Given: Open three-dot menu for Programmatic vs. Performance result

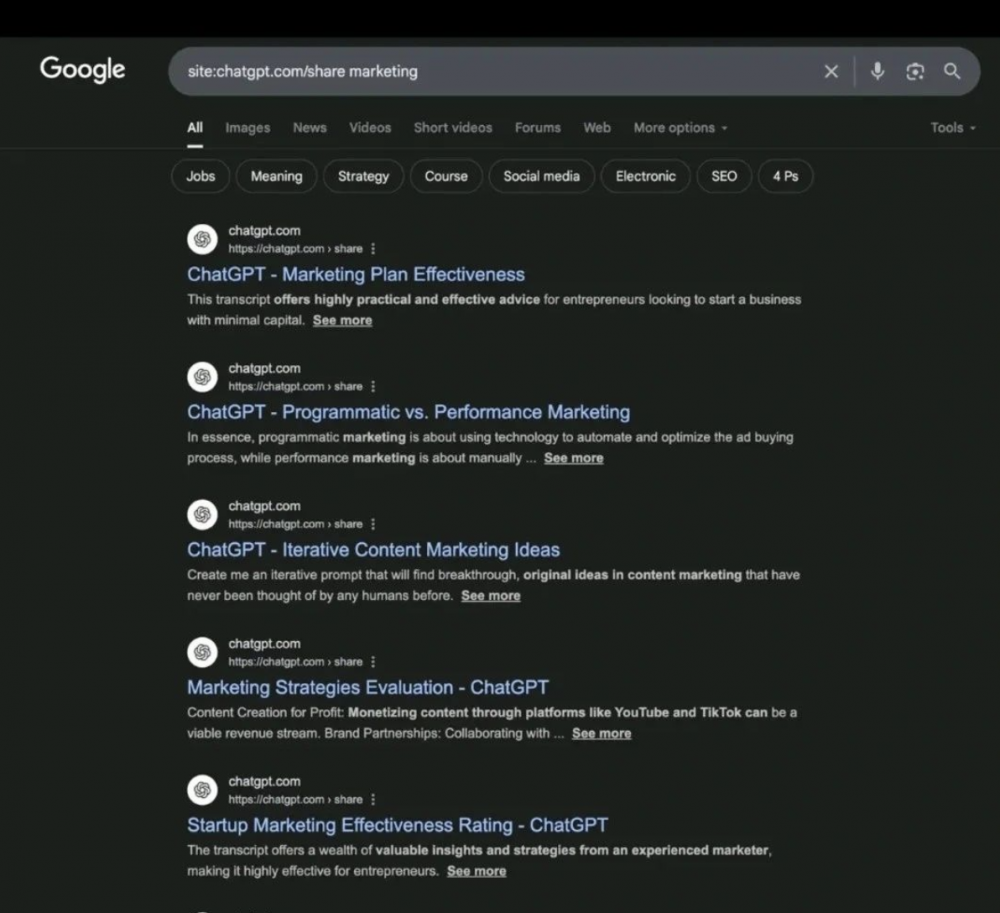Looking at the screenshot, I should coord(373,386).
